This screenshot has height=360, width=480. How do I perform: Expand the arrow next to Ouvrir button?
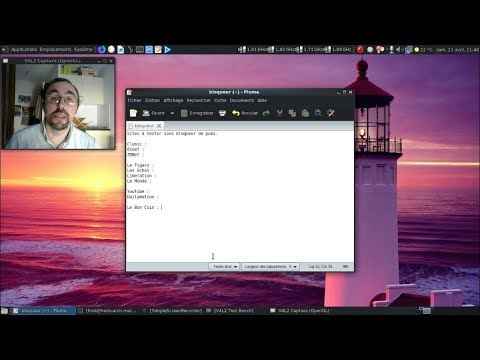(172, 113)
